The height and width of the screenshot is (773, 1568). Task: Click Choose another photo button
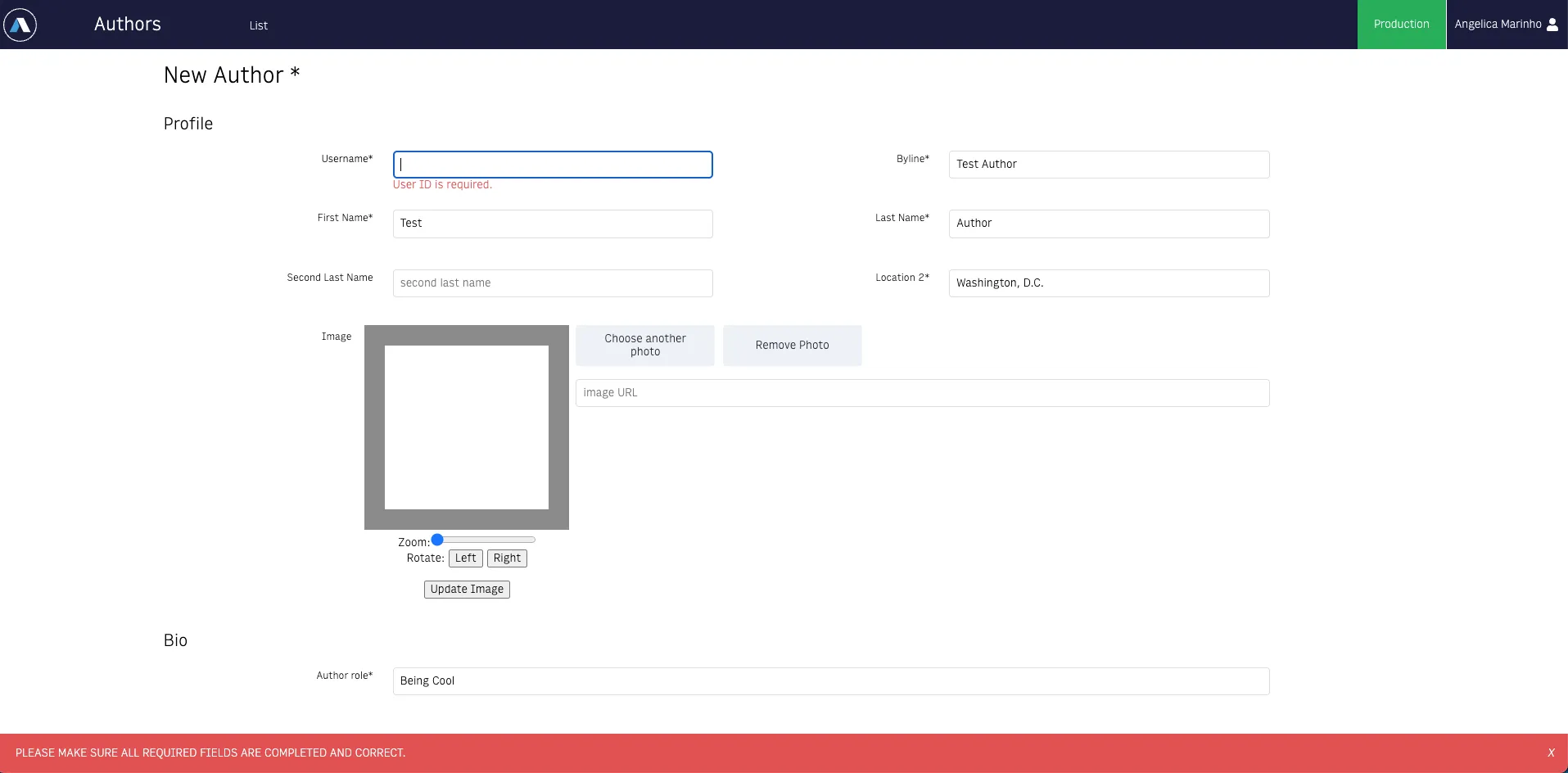pyautogui.click(x=645, y=346)
